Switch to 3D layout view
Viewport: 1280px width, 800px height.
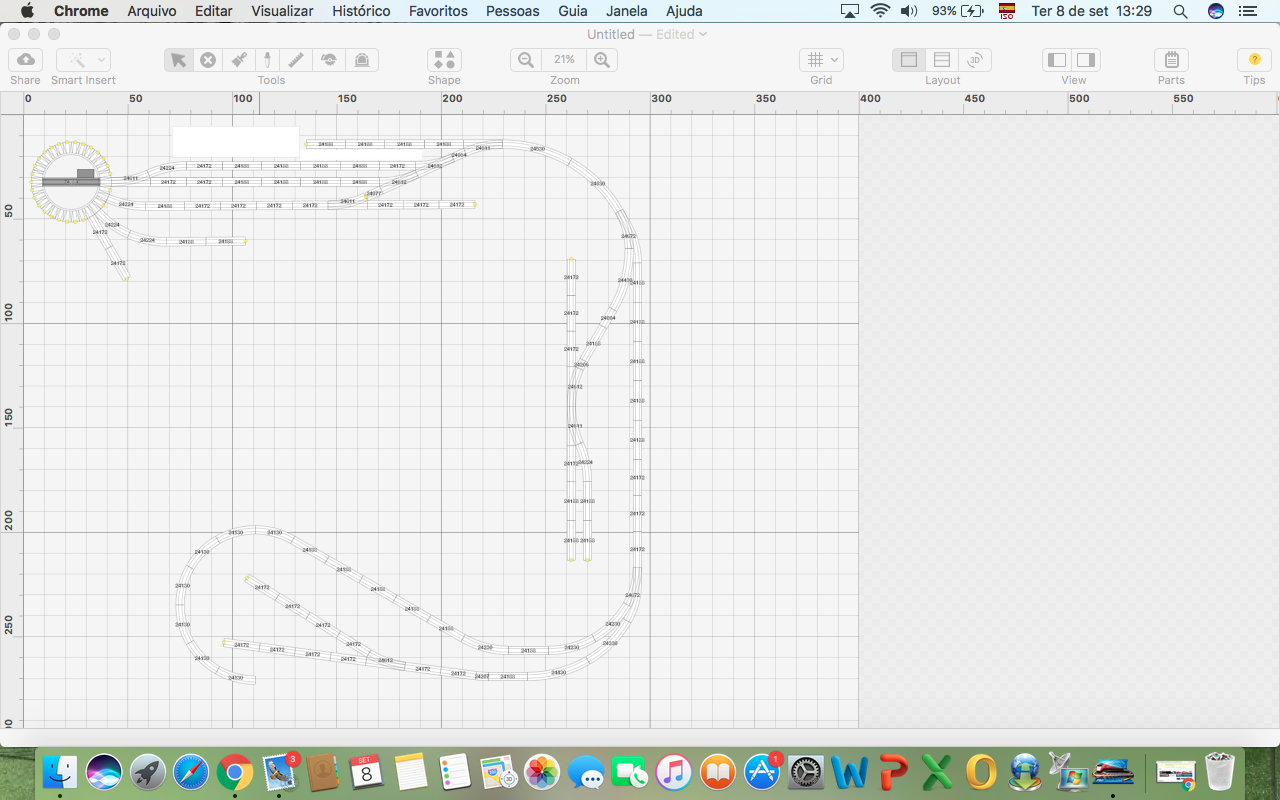(x=975, y=60)
